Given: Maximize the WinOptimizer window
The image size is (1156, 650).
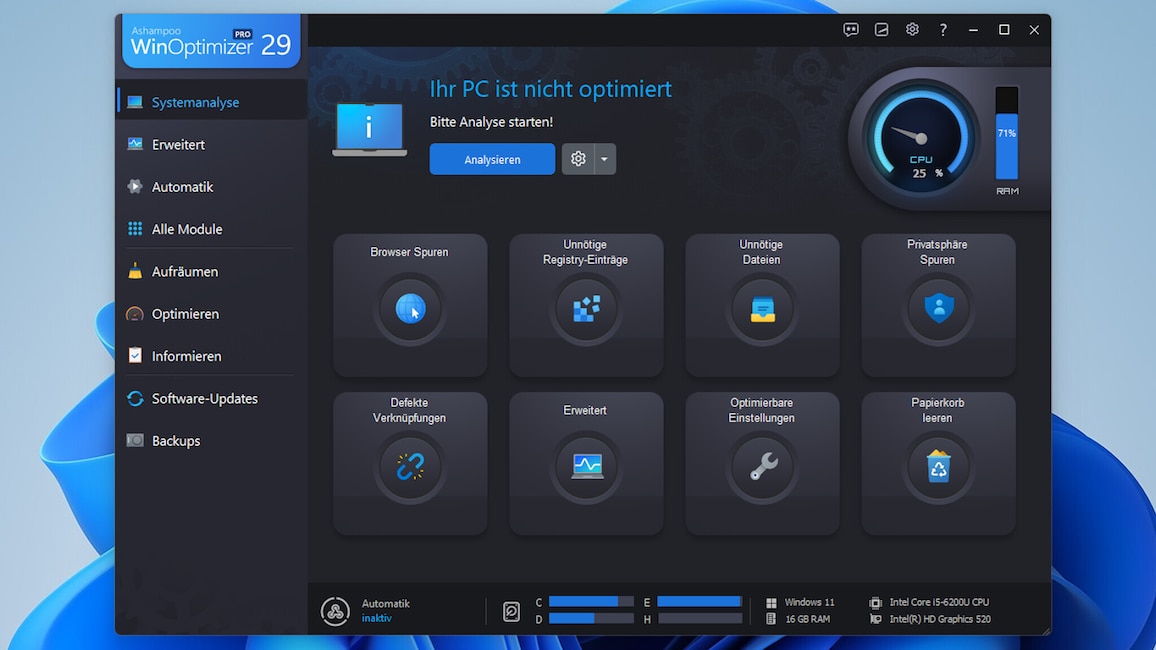Looking at the screenshot, I should [x=1004, y=29].
